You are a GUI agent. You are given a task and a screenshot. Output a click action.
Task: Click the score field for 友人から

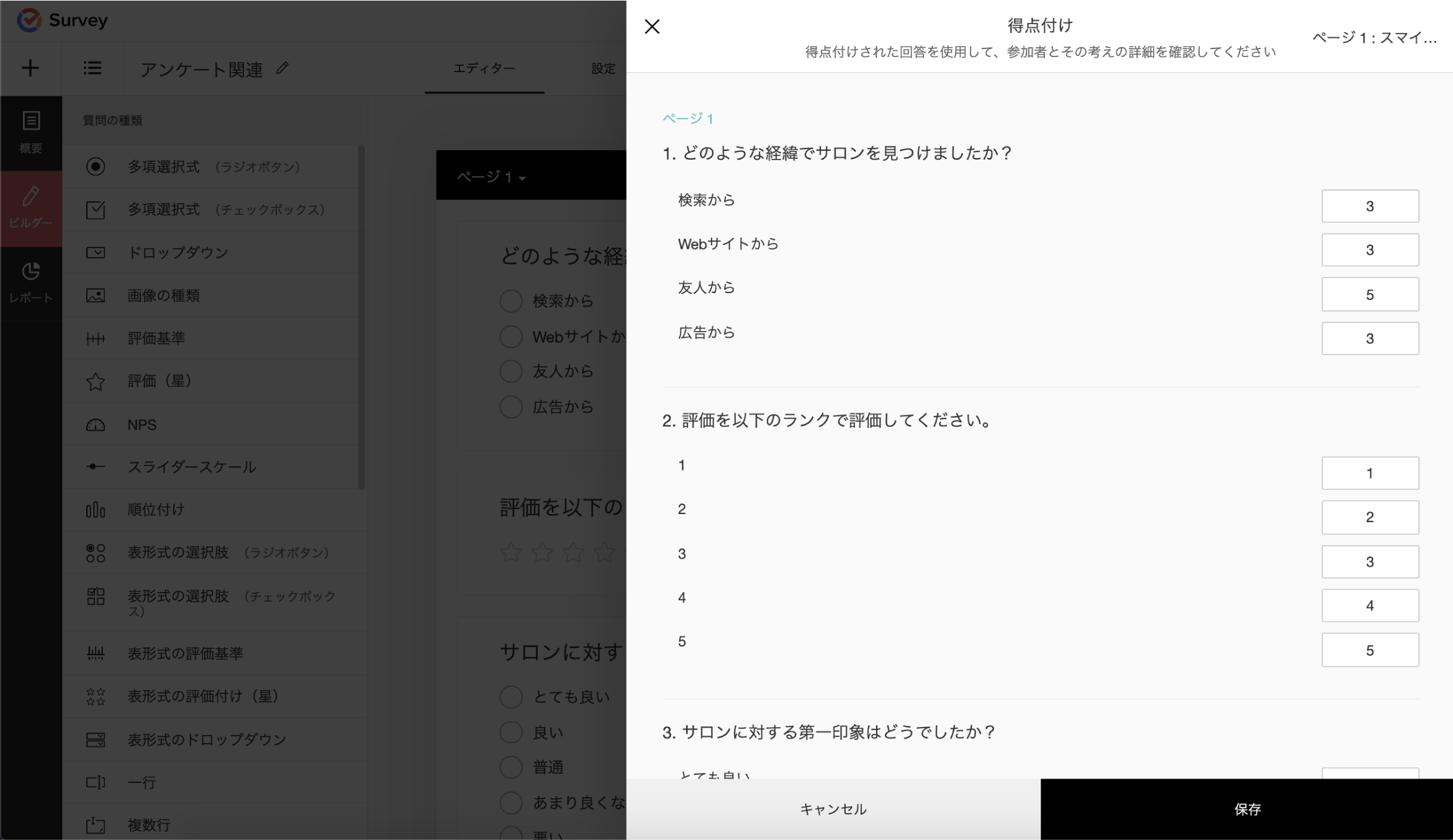coord(1370,295)
